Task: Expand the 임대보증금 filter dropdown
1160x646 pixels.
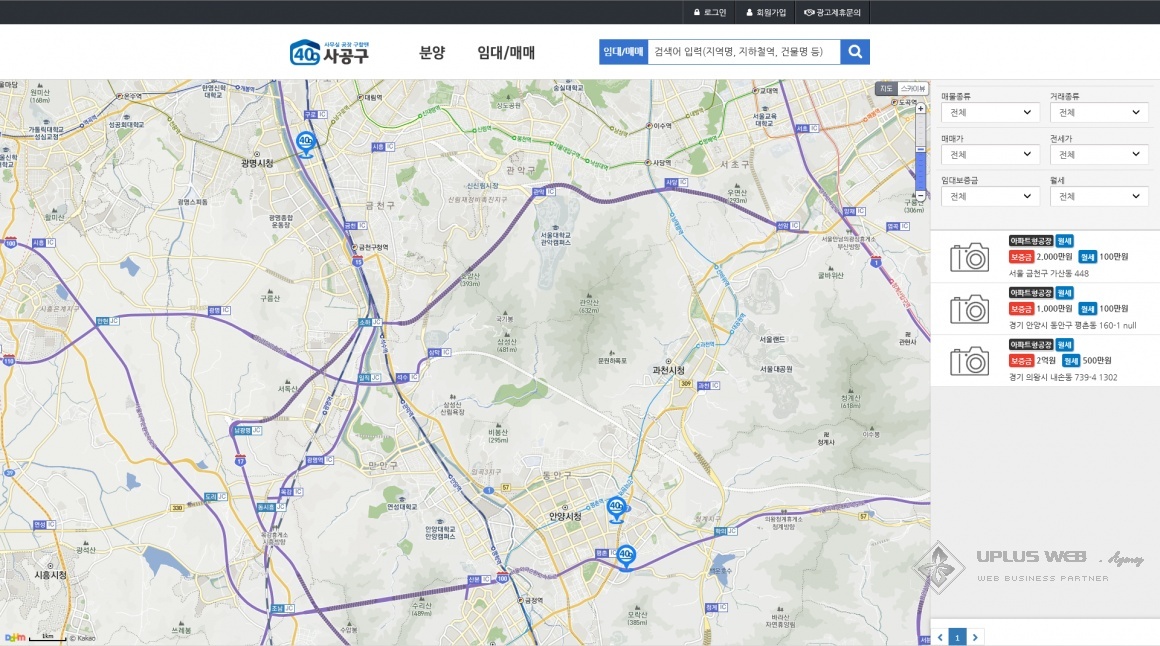Action: [990, 197]
